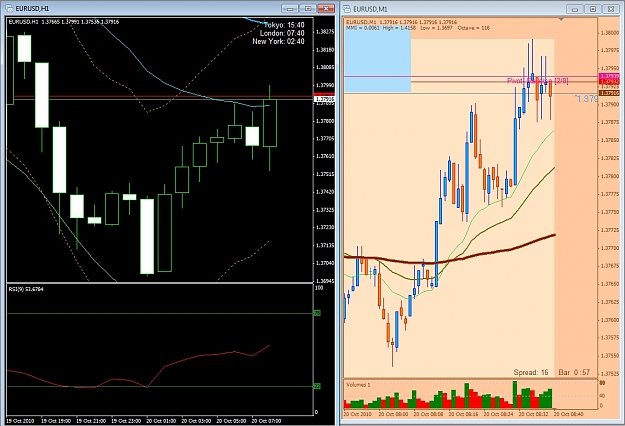Close the EURUSD,M1 chart window
The width and height of the screenshot is (625, 426).
click(611, 9)
